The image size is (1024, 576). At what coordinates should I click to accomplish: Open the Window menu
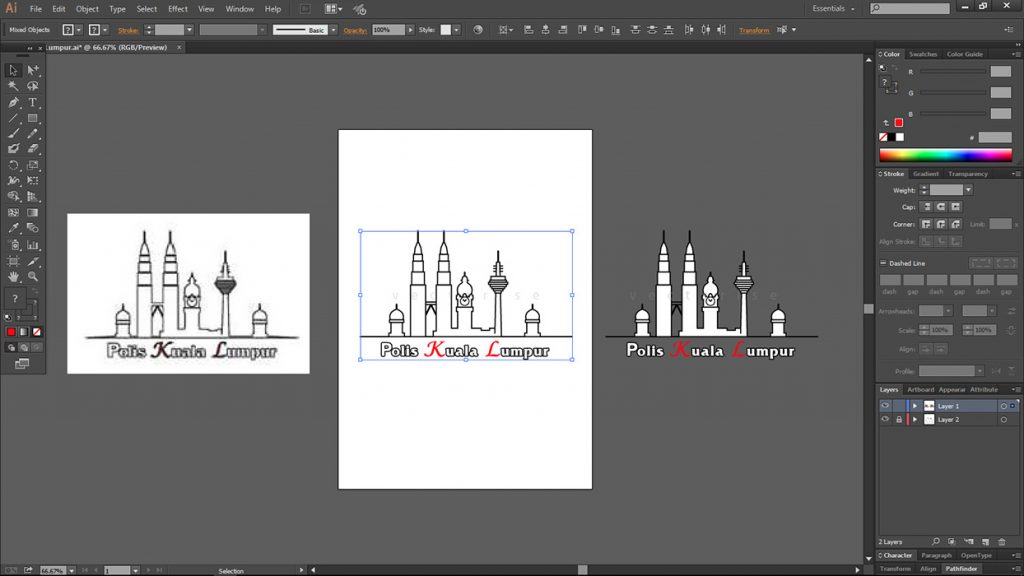tap(239, 9)
